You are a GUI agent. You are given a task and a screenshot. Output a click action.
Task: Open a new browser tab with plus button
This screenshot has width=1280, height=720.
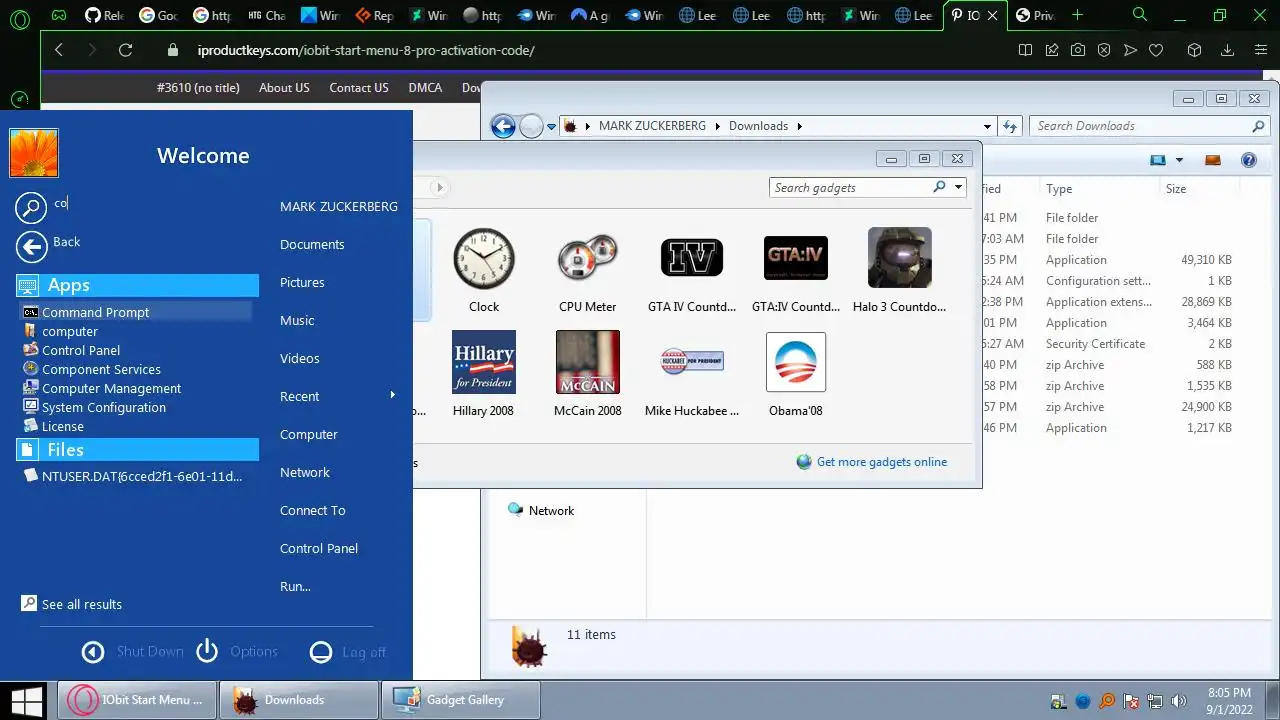[x=1077, y=15]
